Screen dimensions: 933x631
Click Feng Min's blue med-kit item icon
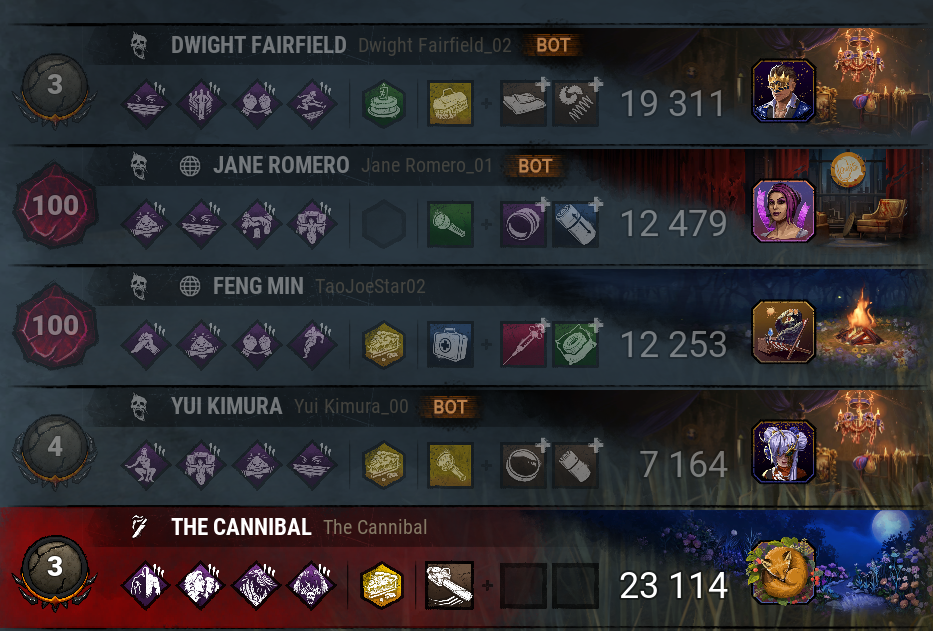(x=450, y=344)
